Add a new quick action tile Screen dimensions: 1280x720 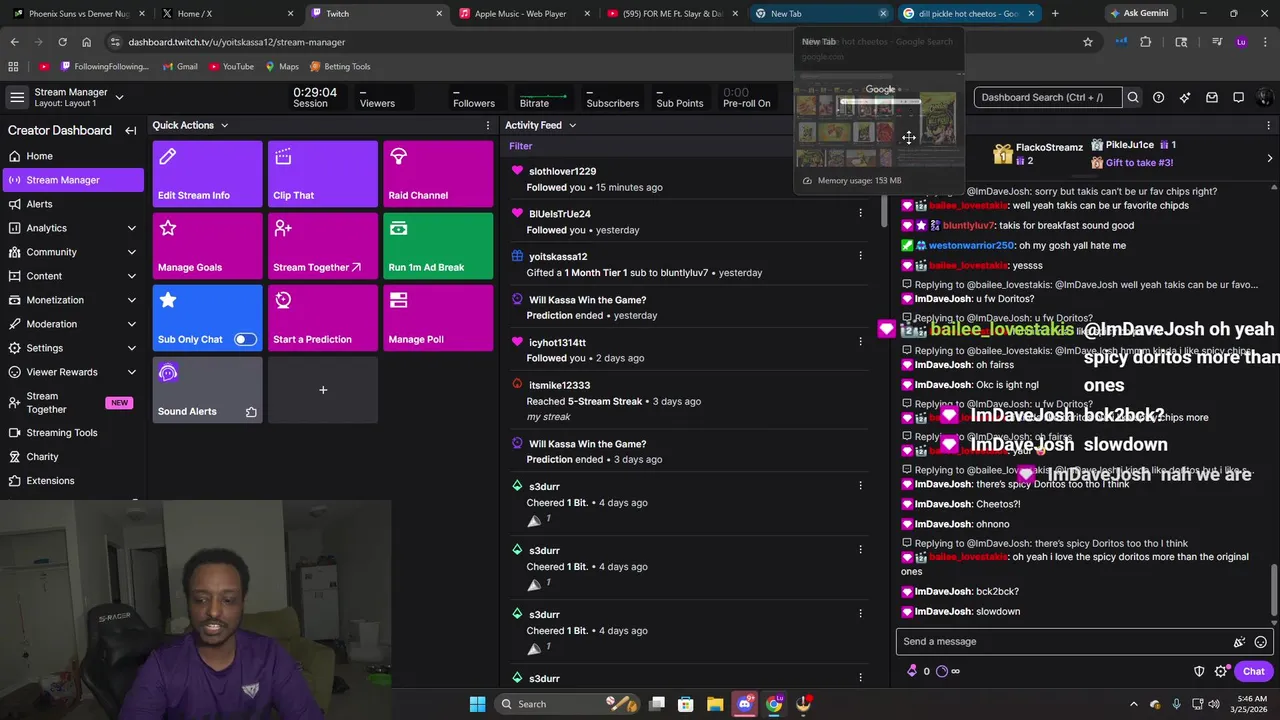[x=323, y=390]
